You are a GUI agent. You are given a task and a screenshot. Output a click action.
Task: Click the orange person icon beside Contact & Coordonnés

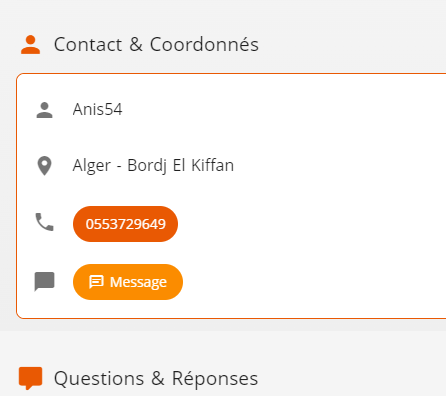30,45
